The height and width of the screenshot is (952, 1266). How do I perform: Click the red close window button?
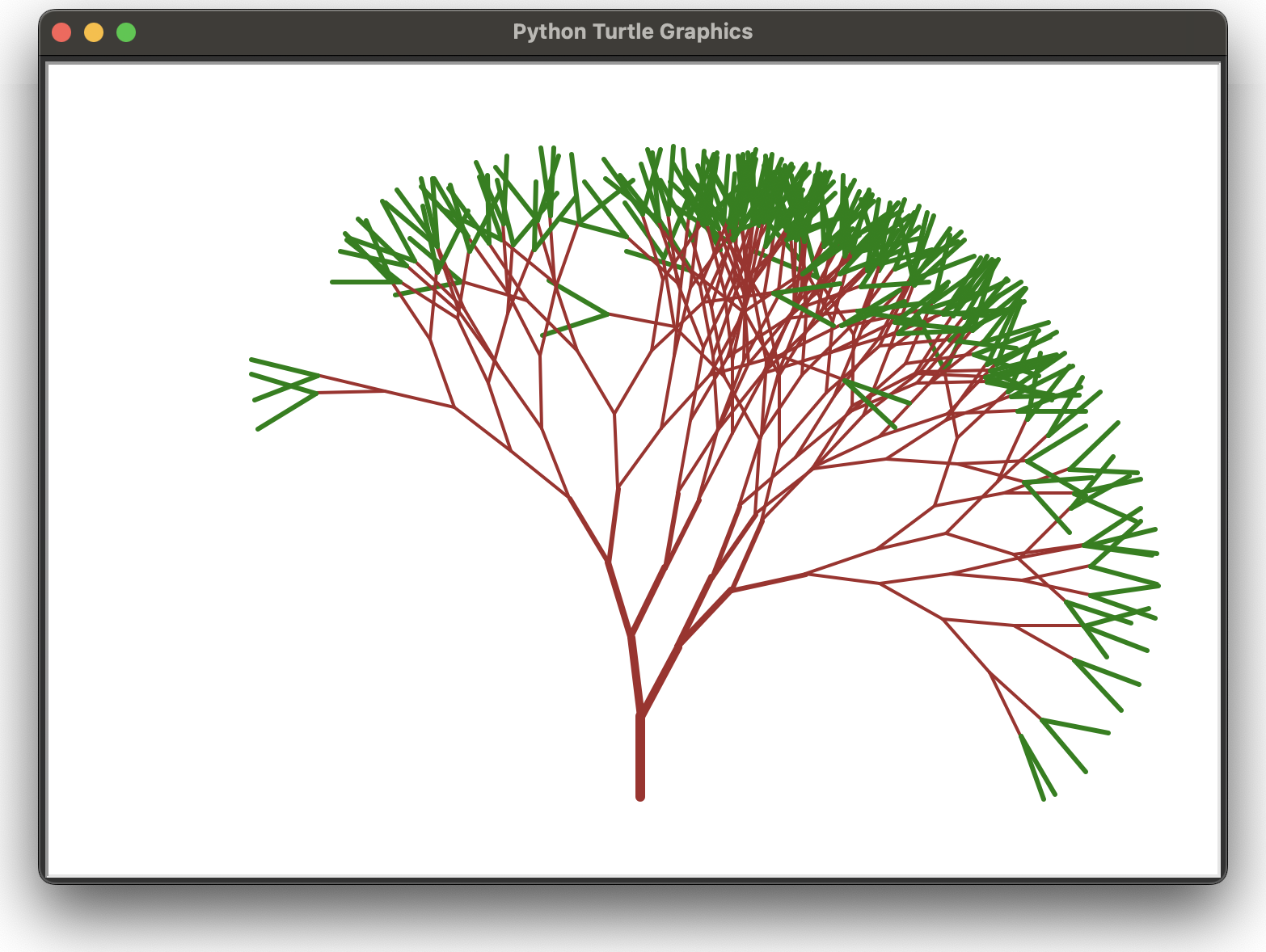click(62, 32)
